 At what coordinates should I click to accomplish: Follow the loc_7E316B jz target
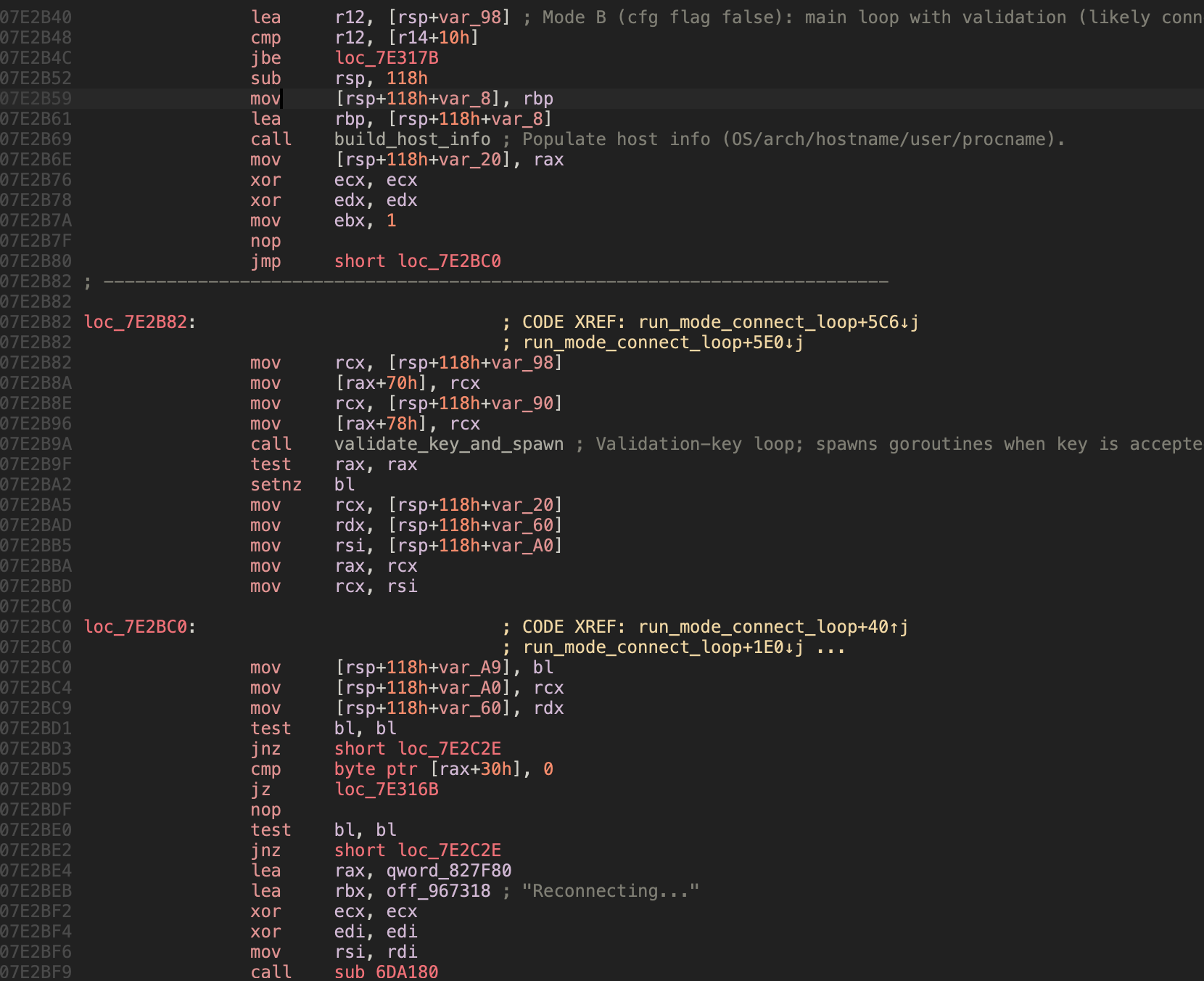pos(387,789)
